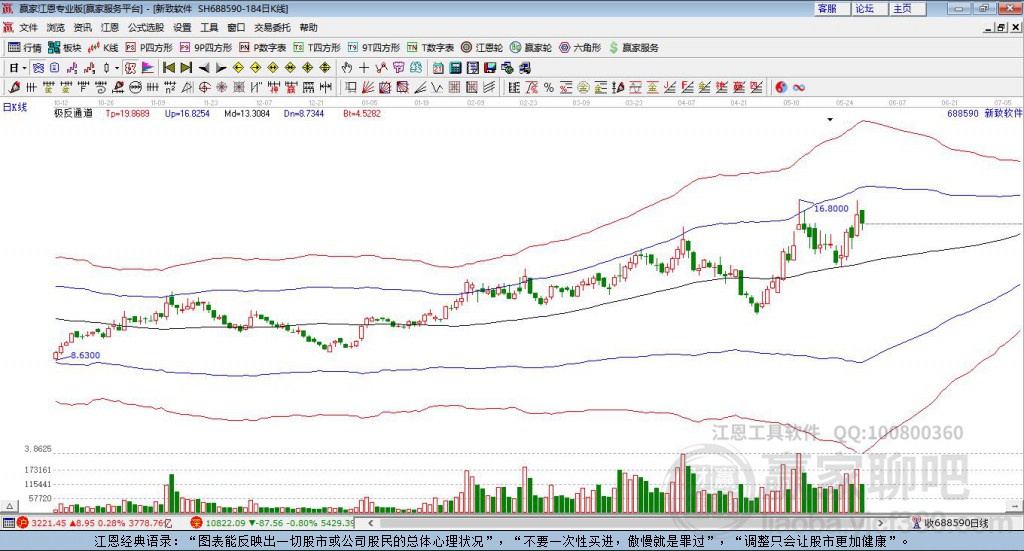Select the zigzag wave line tool

coord(437,87)
